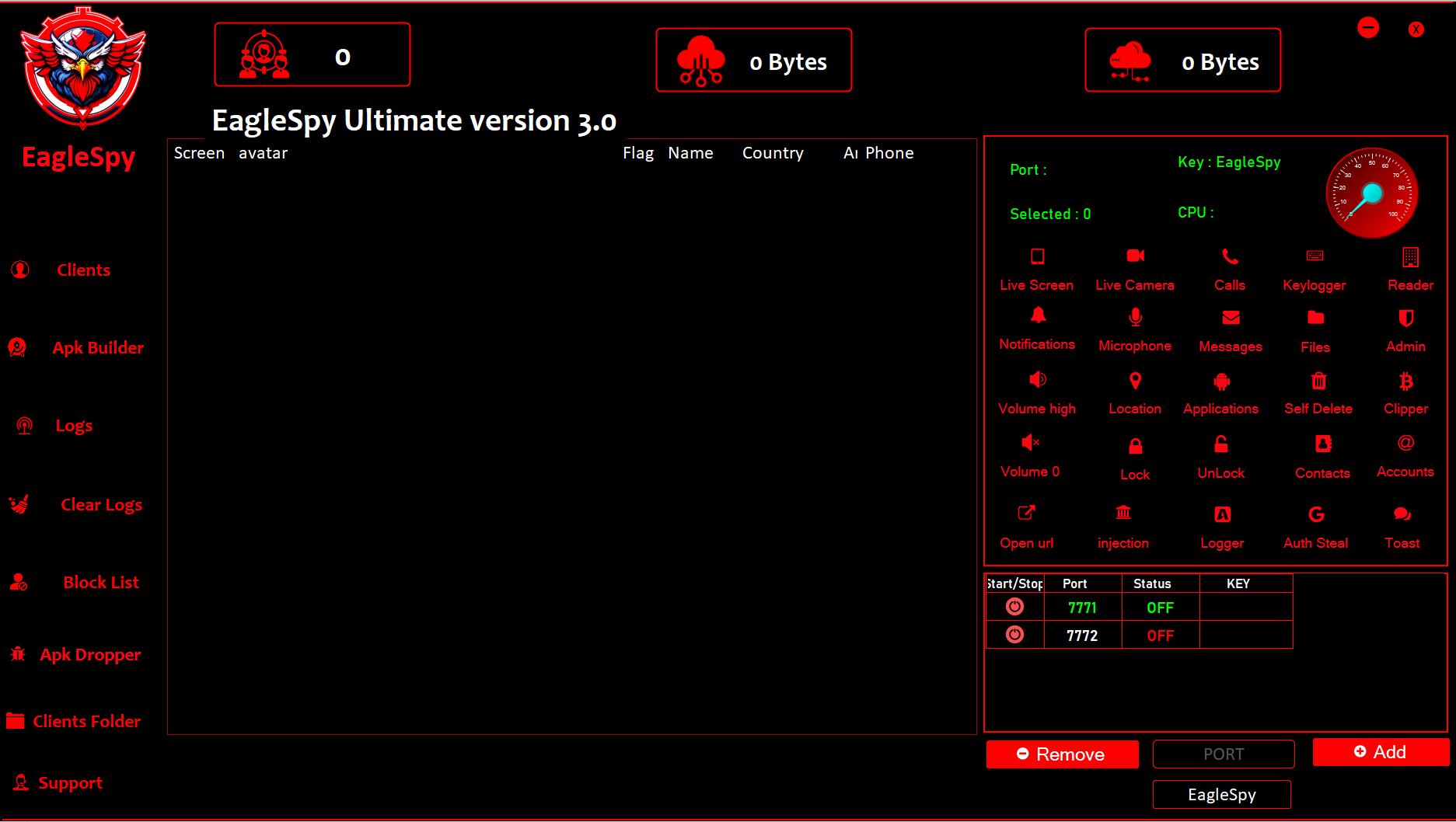Toggle the power button for port 7772
Viewport: 1456px width, 822px height.
pos(1014,635)
